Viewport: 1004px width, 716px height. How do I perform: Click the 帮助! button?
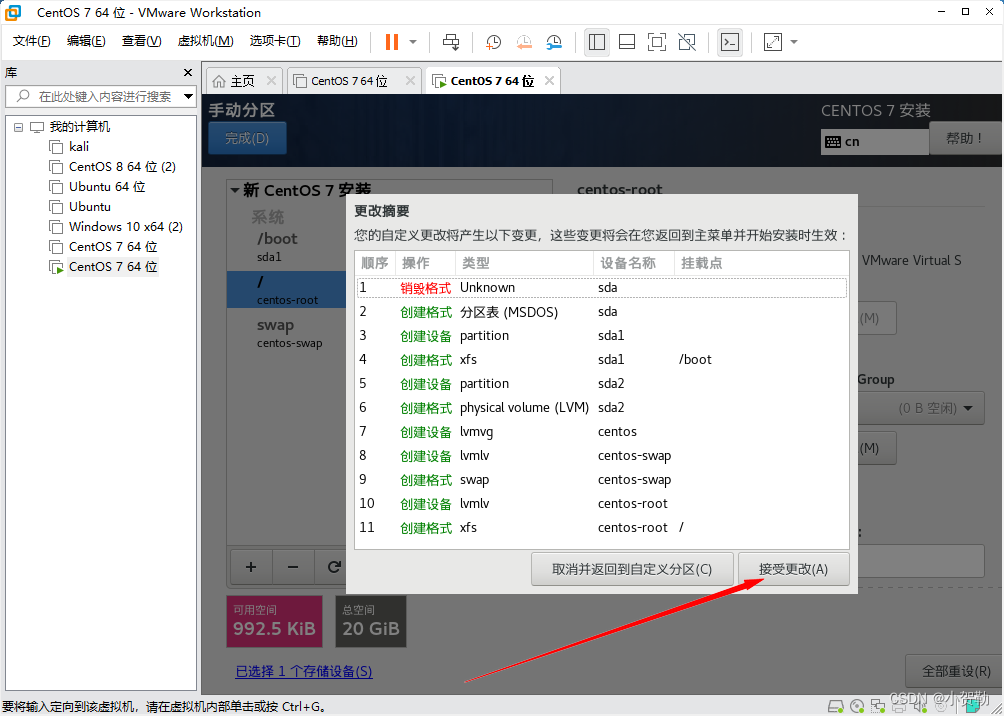[x=965, y=138]
